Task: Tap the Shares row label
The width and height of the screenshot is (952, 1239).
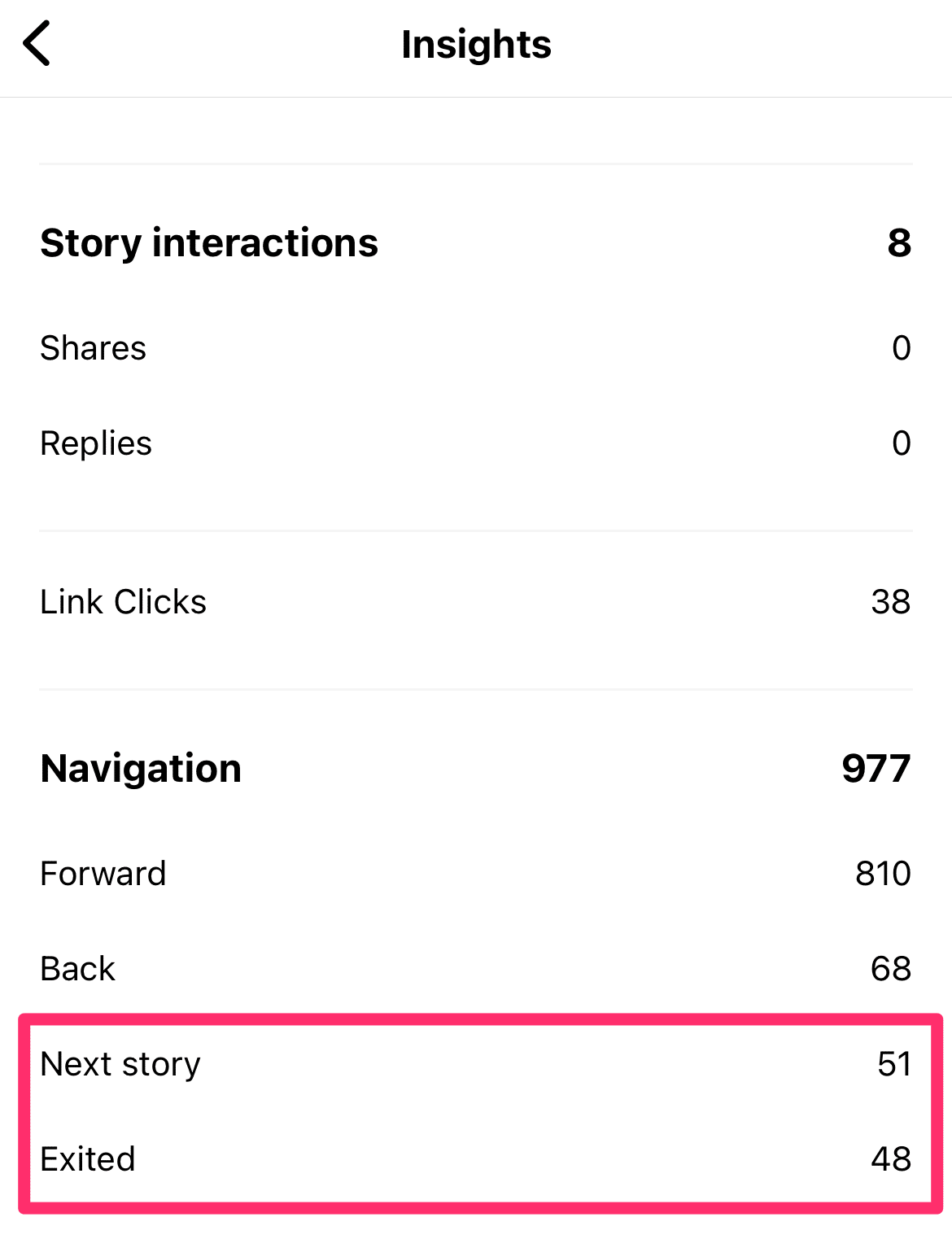Action: coord(94,348)
